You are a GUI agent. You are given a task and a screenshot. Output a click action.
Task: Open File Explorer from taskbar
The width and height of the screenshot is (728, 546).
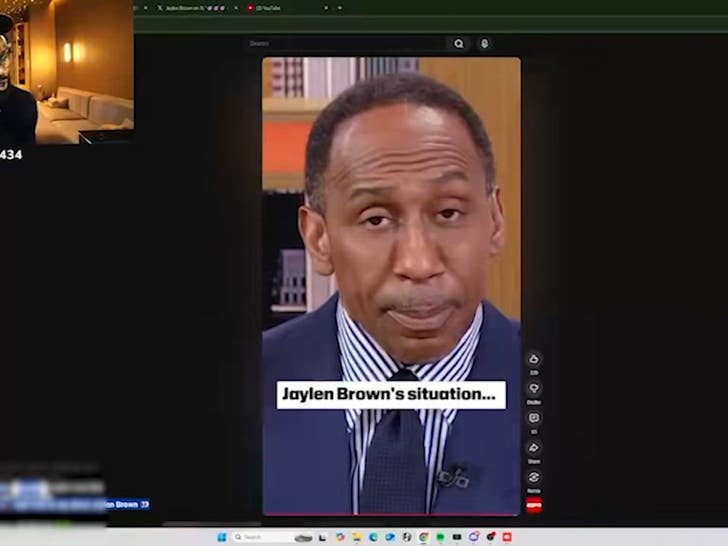tap(356, 537)
